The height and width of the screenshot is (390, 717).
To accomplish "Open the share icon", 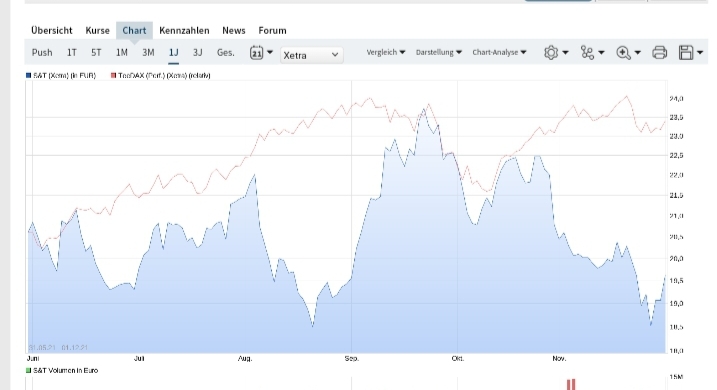I will pyautogui.click(x=587, y=53).
